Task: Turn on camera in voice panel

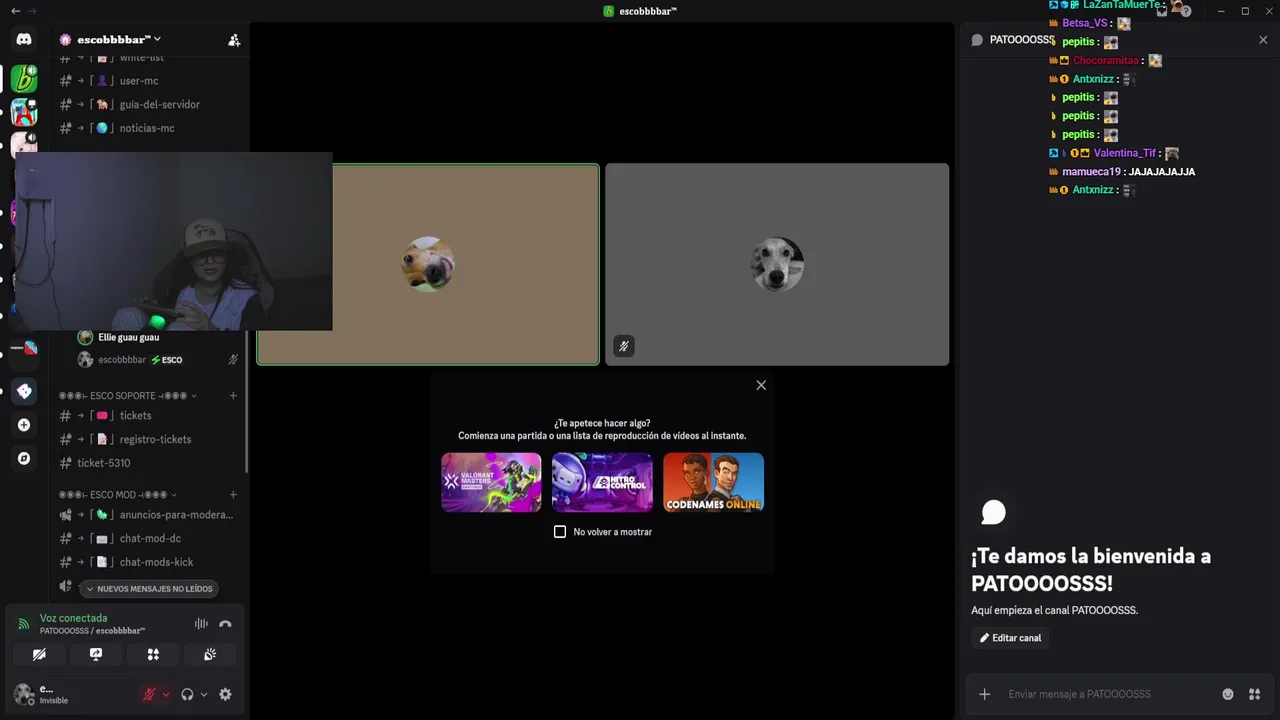Action: tap(39, 654)
